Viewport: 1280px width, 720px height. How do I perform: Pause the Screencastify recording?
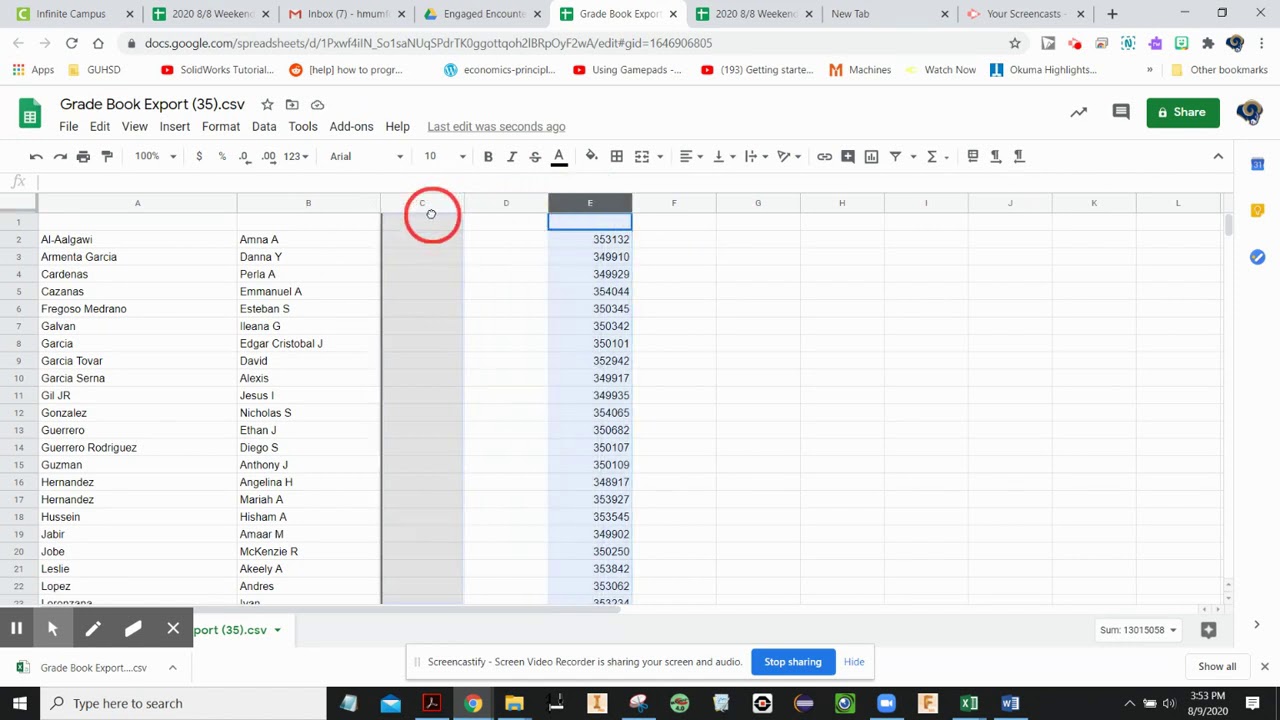point(16,629)
